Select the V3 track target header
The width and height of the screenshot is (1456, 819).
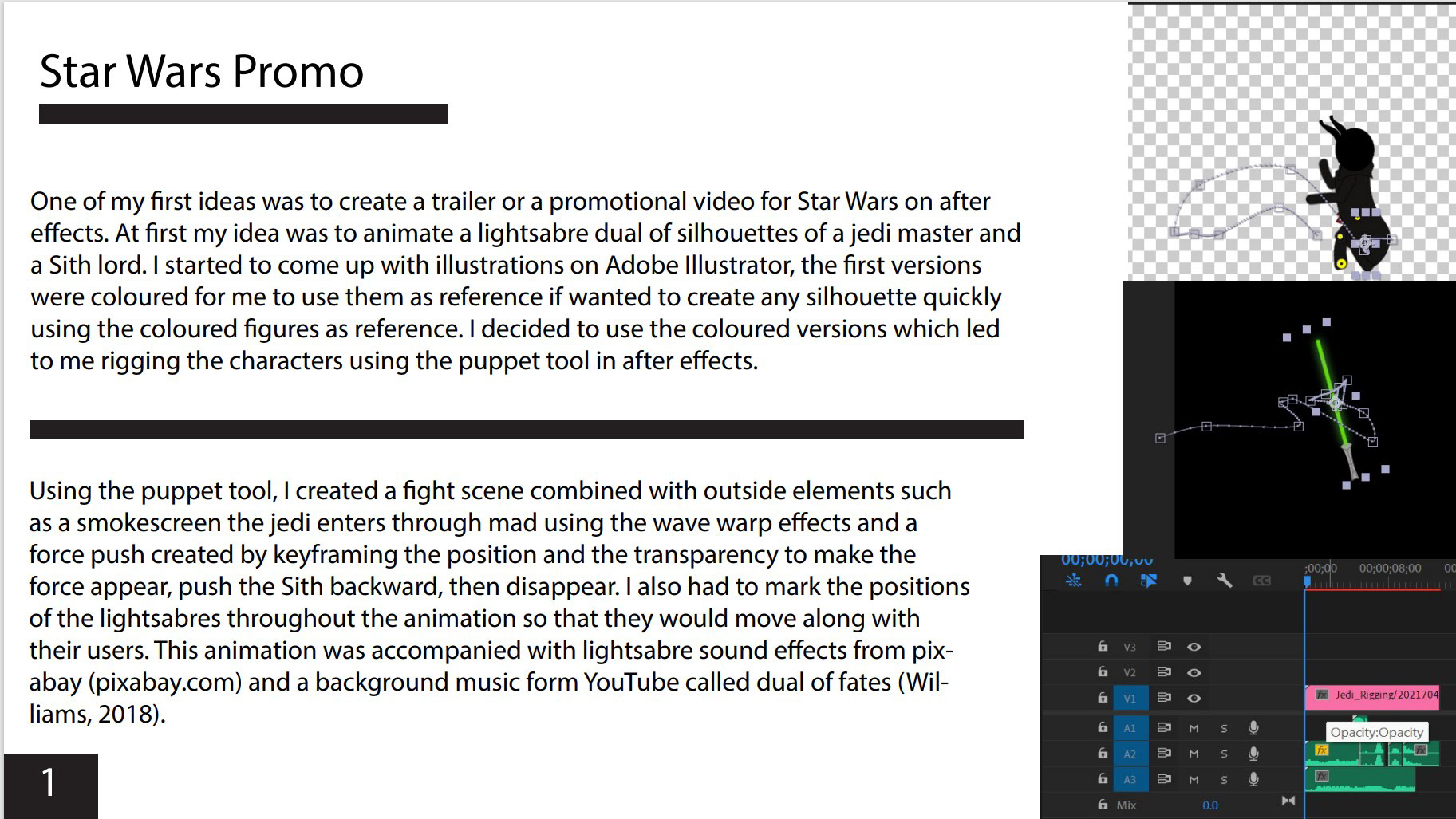click(x=1130, y=647)
